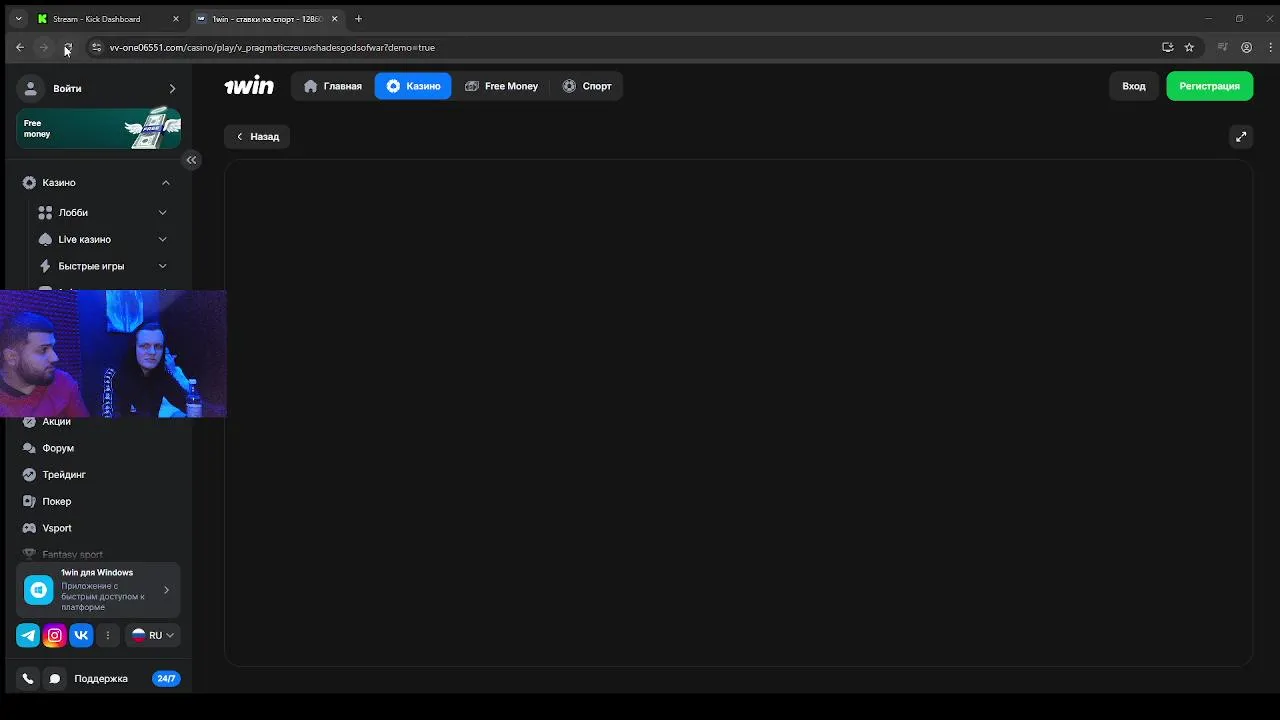Open the support chat bubble icon

tap(55, 678)
